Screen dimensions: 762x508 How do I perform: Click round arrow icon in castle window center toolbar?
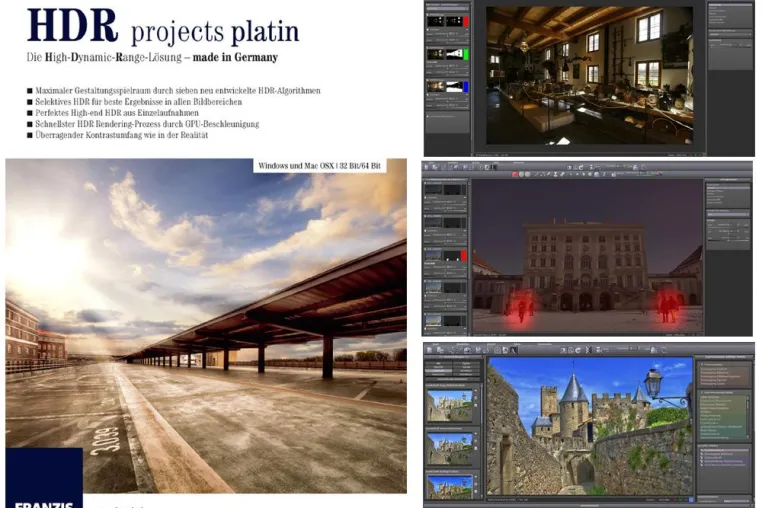click(x=577, y=350)
